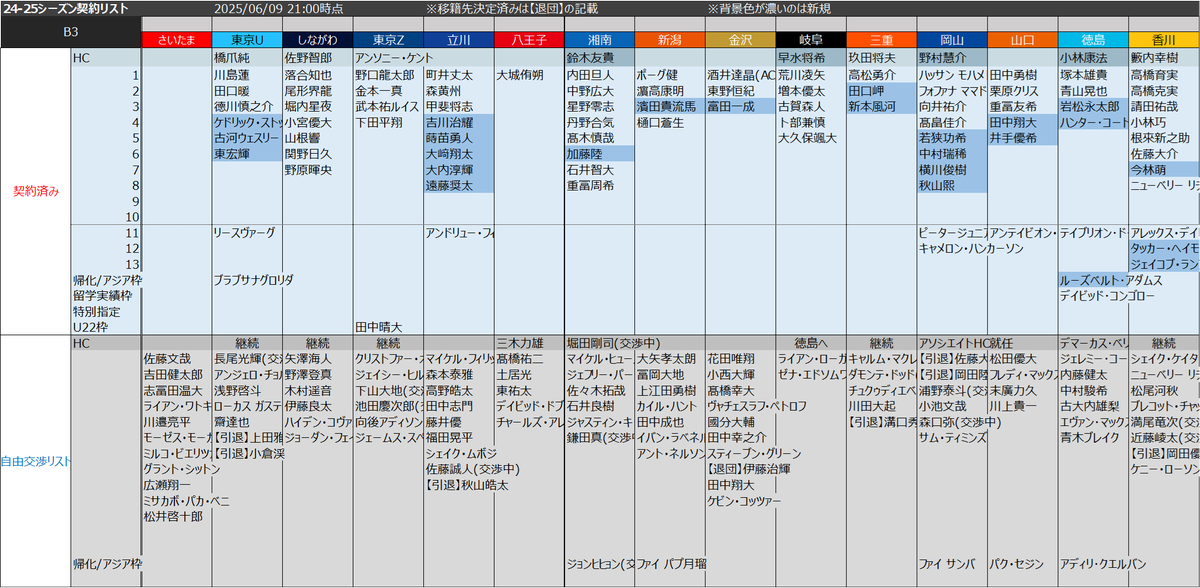The height and width of the screenshot is (588, 1200).
Task: Select the アソシエイトHC就任 note cell
Action: click(965, 343)
